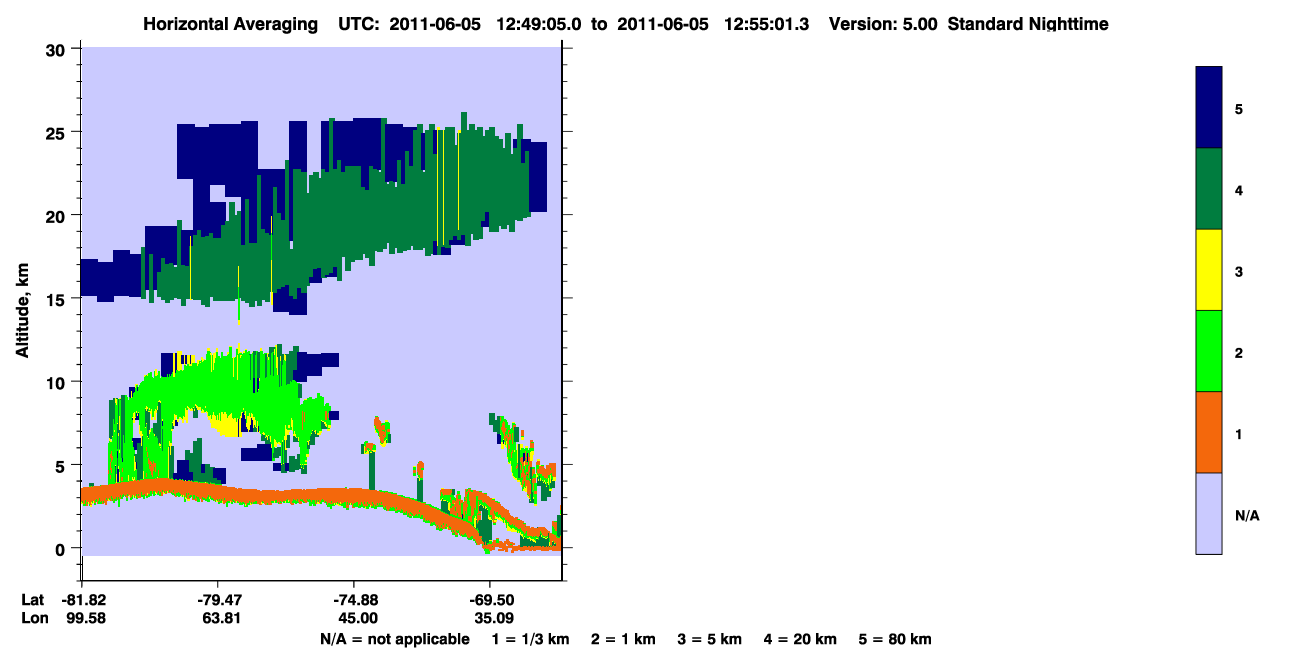Click 'Standard Nighttime' text in title

point(1028,24)
